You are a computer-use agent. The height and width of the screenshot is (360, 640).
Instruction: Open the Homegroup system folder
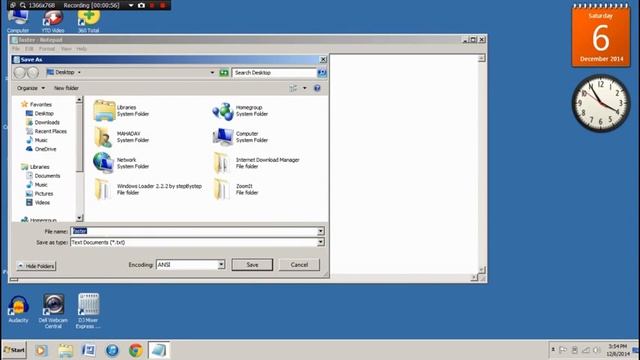tap(240, 111)
